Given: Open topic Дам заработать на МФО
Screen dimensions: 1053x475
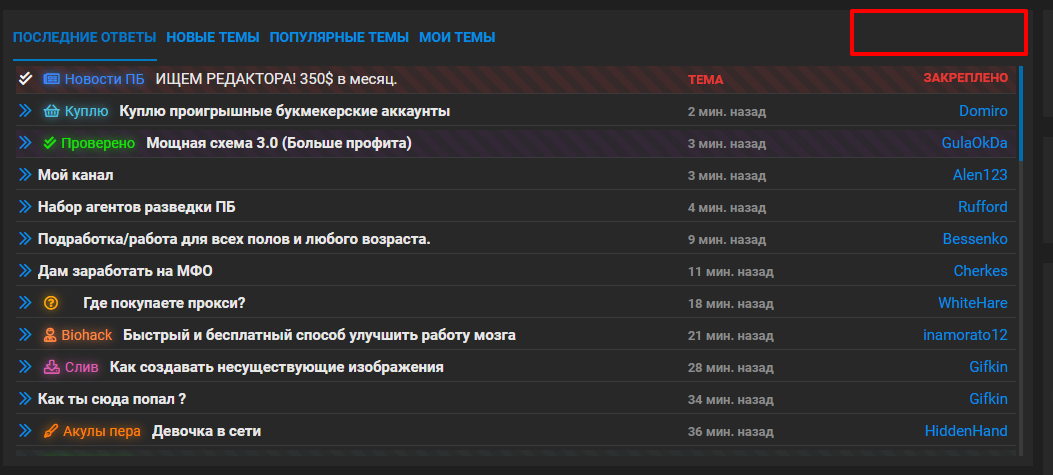Looking at the screenshot, I should (126, 271).
